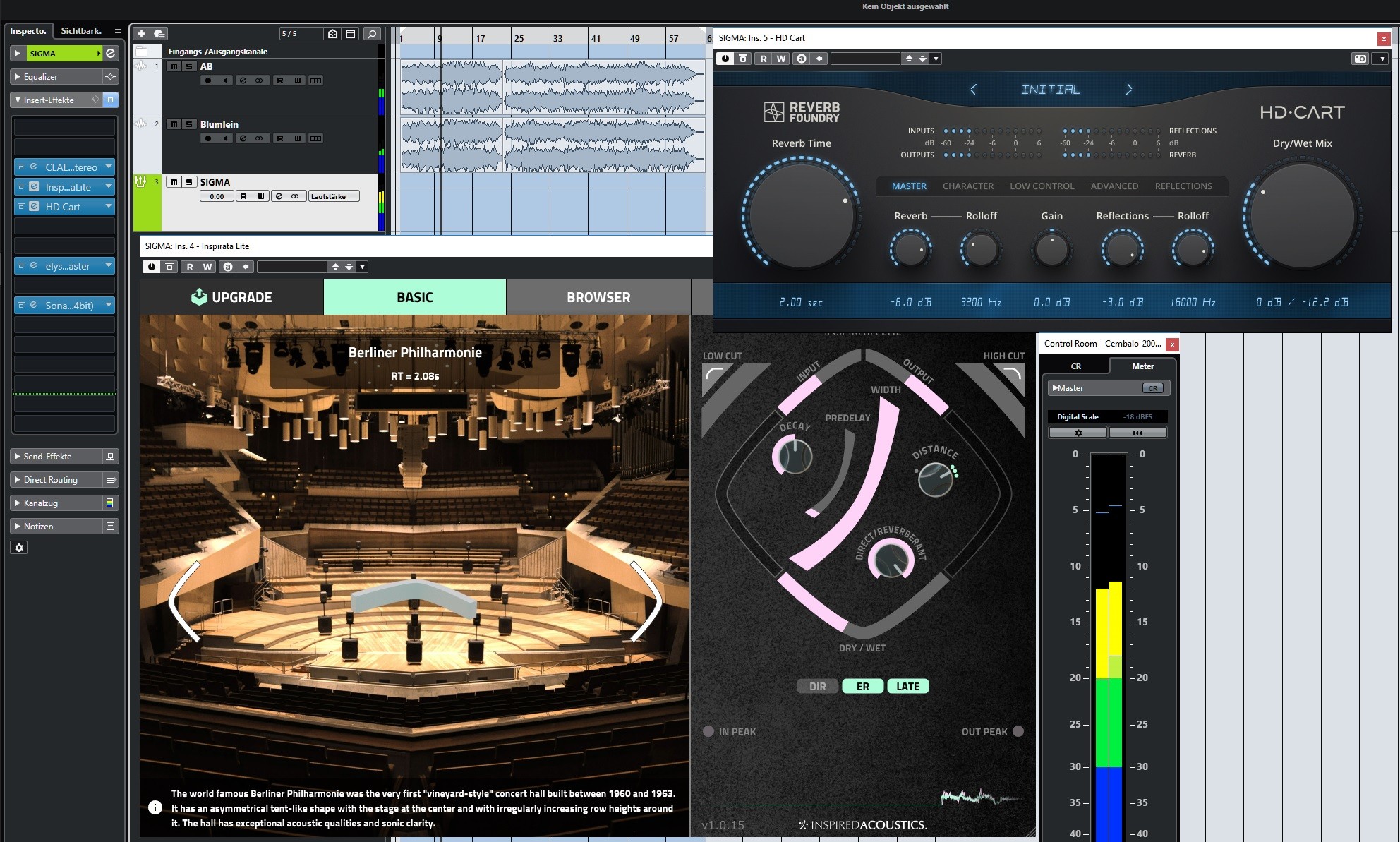The width and height of the screenshot is (1400, 842).
Task: Open the HD Cart insert slot dropdown
Action: click(109, 207)
